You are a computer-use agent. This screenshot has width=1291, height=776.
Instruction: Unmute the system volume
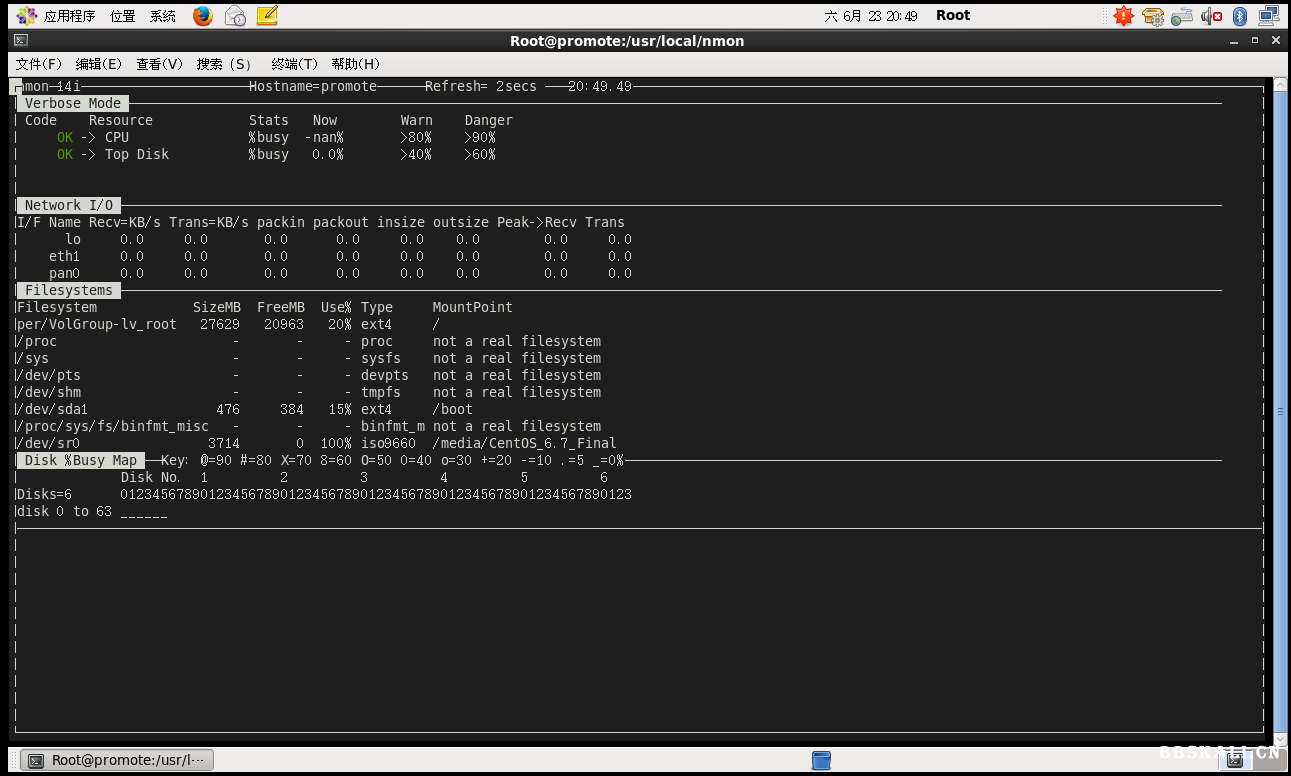click(x=1211, y=15)
